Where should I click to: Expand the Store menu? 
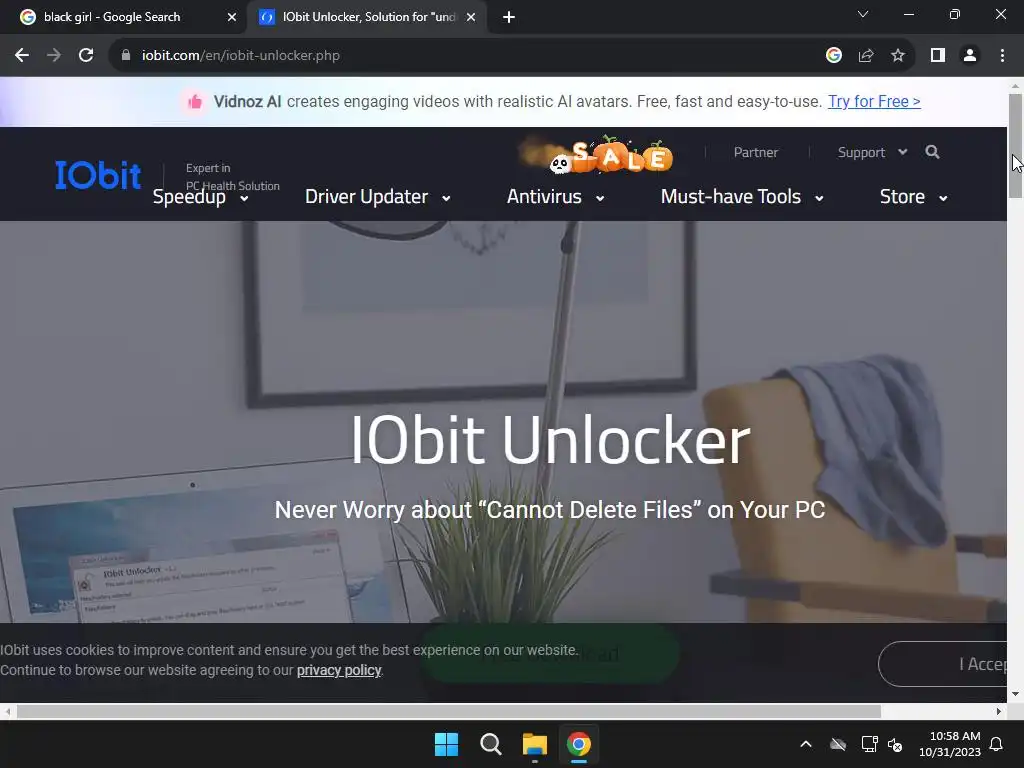point(913,197)
